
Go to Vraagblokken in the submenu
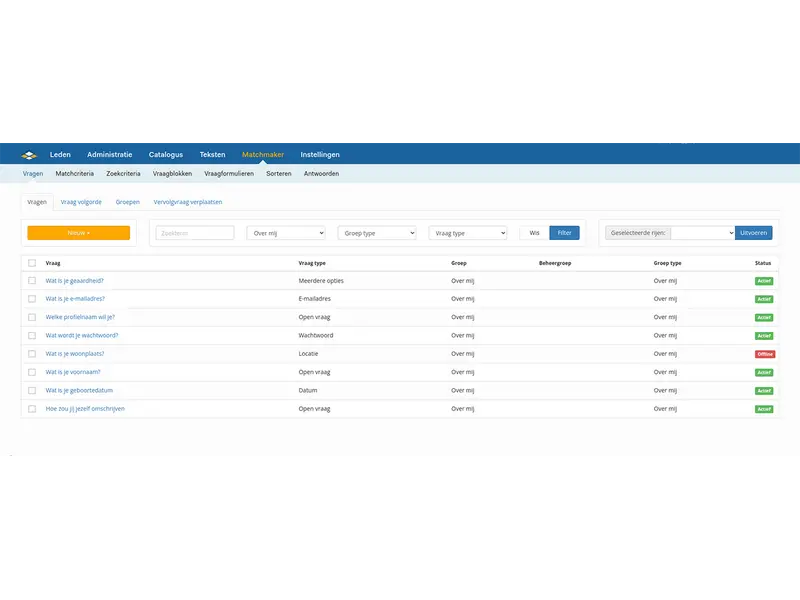coord(172,174)
